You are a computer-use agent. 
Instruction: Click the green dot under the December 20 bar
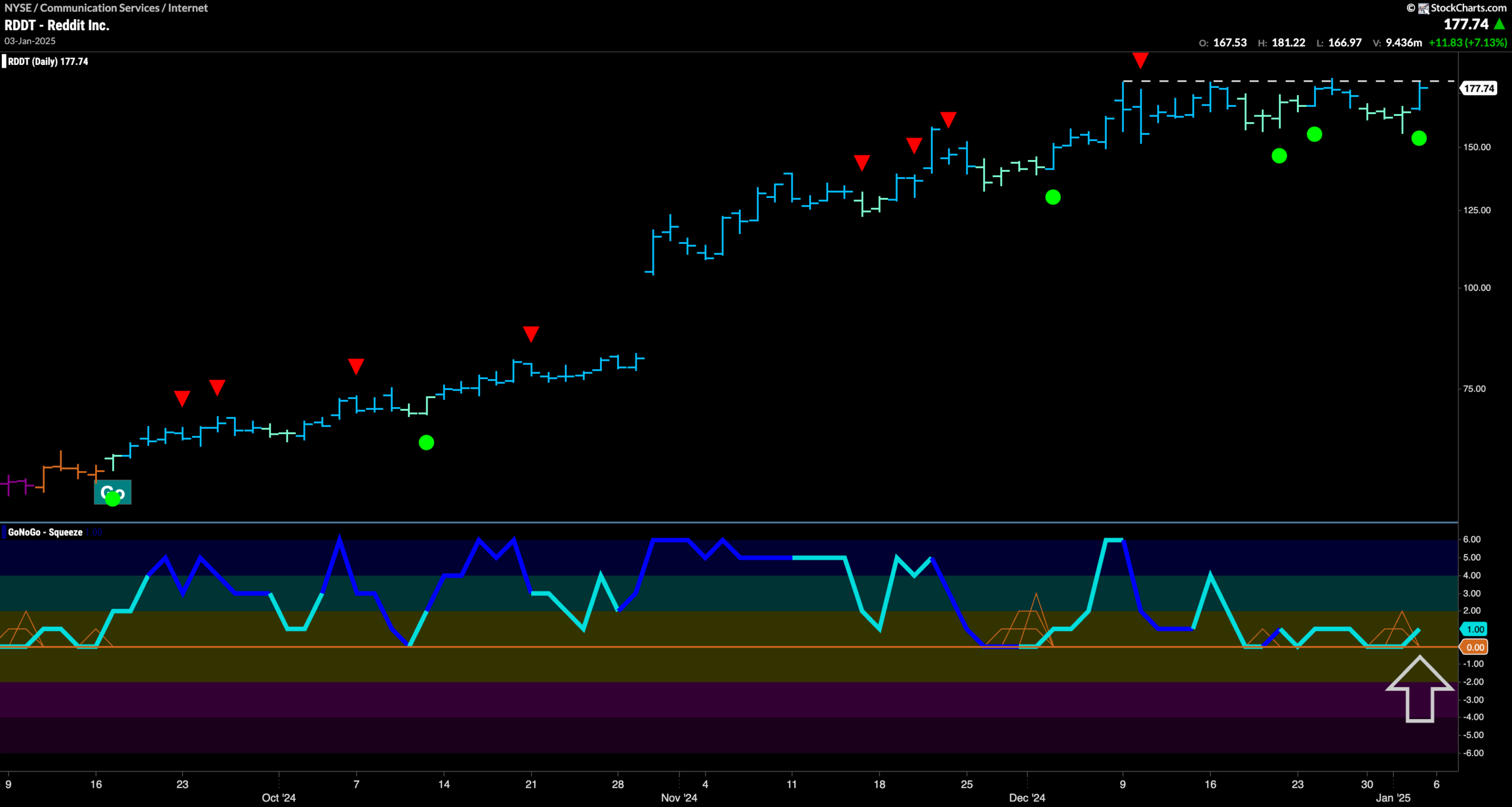(1279, 156)
